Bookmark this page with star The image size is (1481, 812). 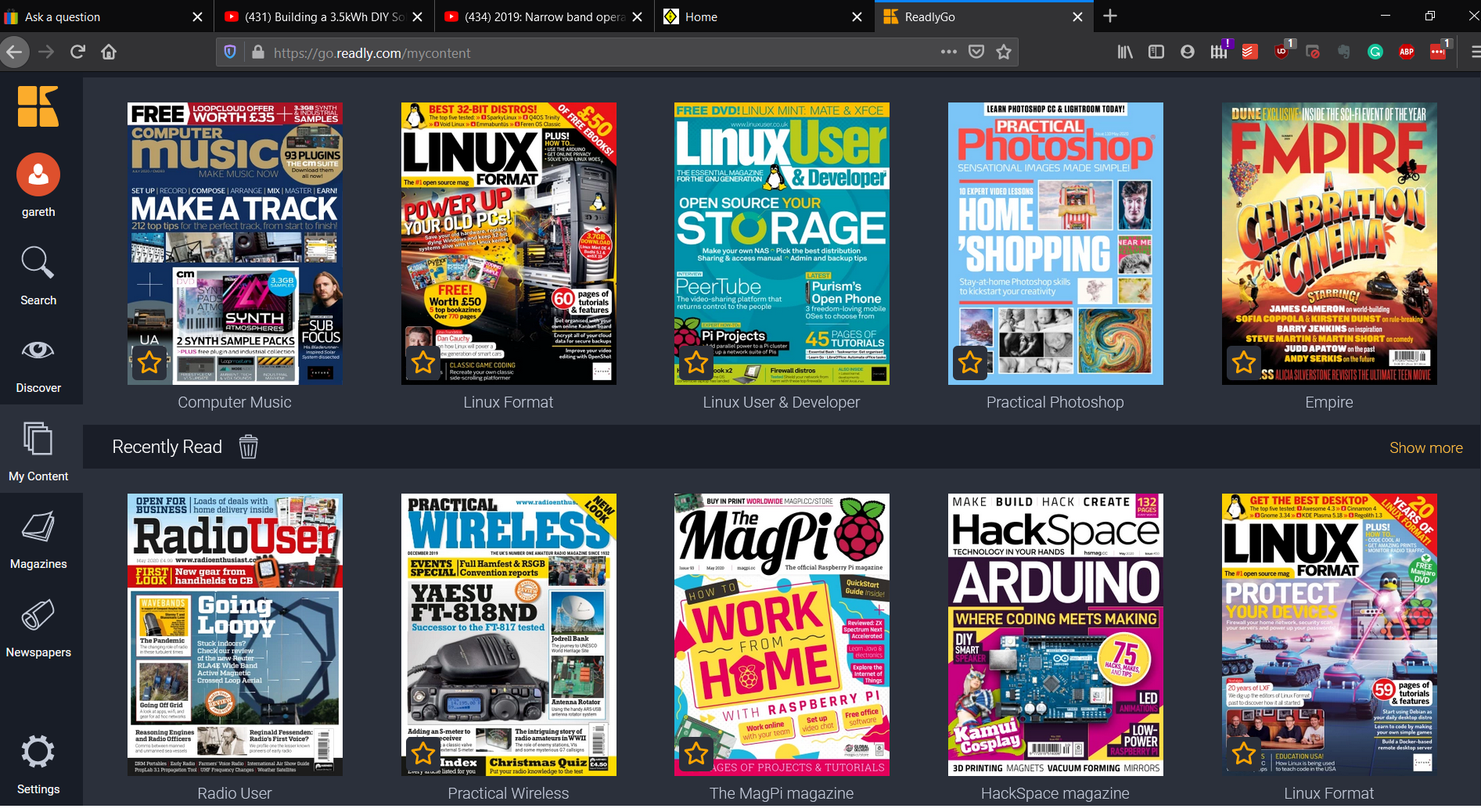pos(1004,52)
